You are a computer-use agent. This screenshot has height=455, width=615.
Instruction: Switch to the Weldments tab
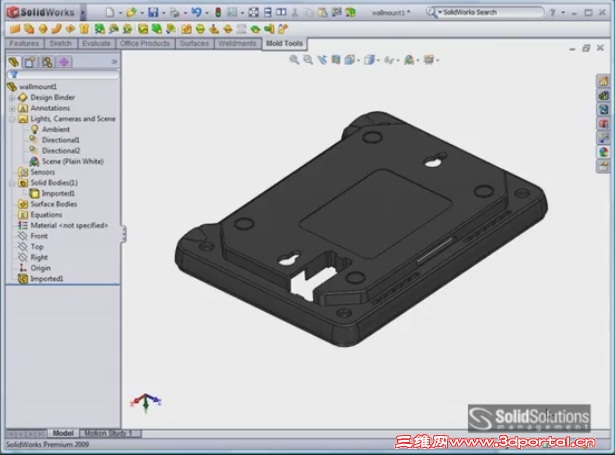point(237,44)
